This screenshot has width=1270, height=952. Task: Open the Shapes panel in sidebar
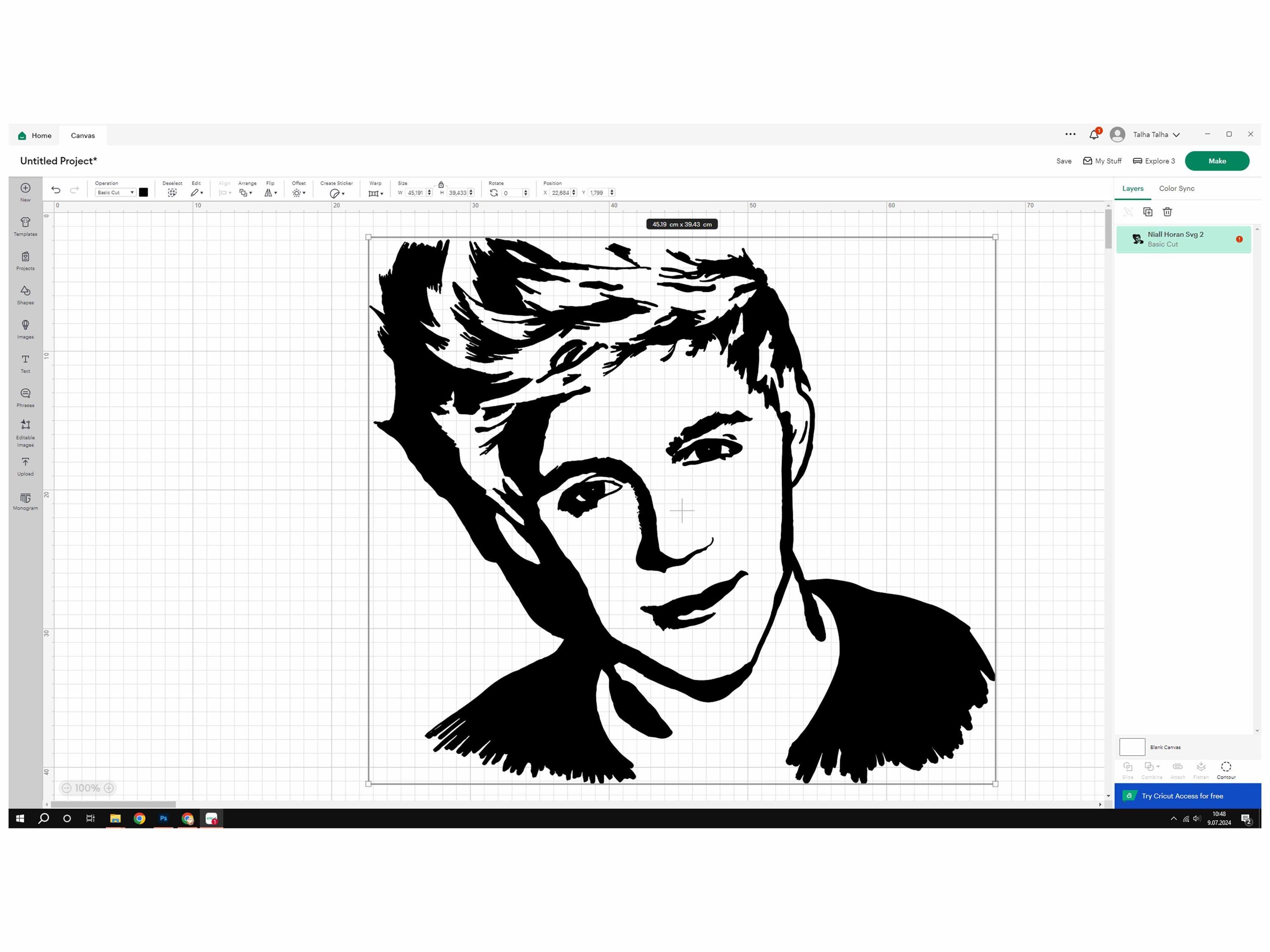(x=25, y=294)
